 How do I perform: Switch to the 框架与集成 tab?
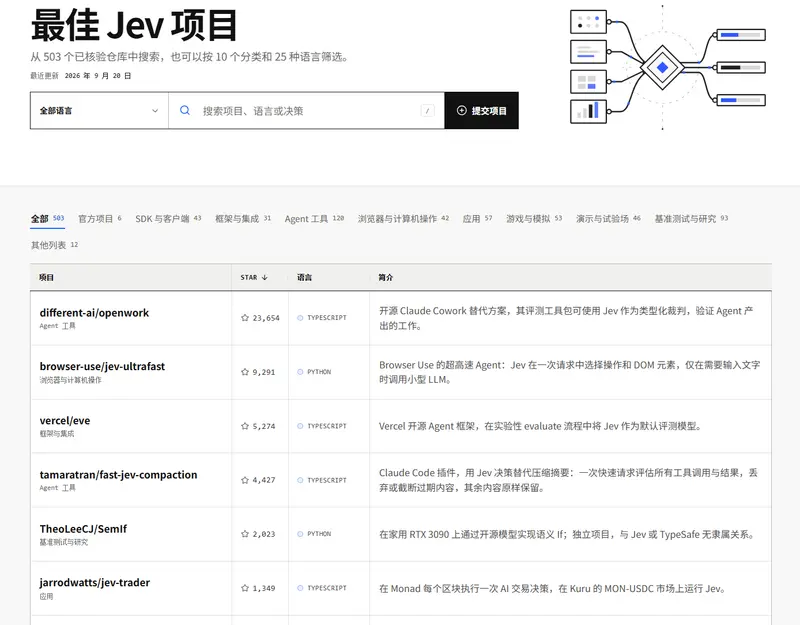click(243, 219)
